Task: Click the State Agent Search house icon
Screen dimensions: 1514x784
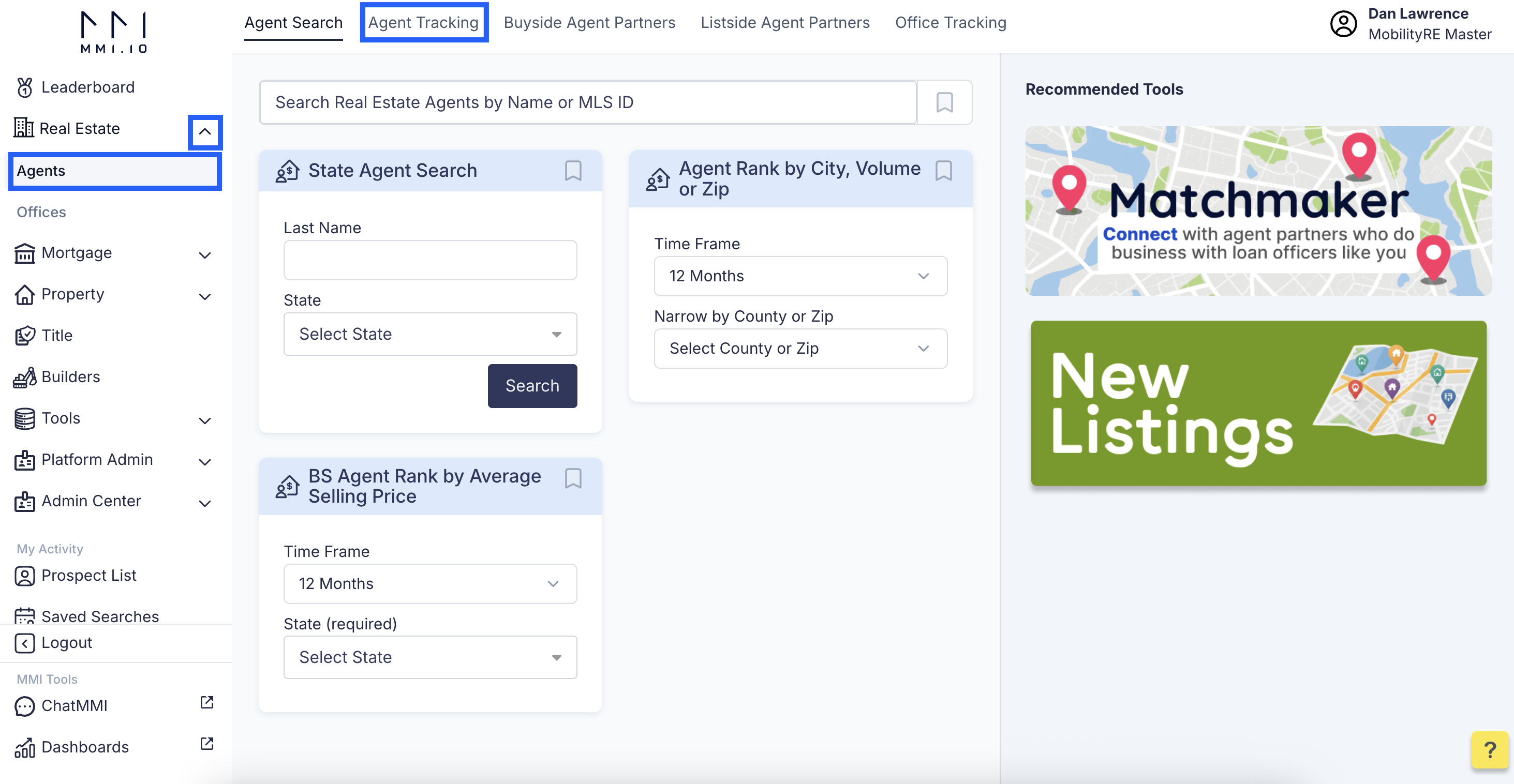Action: coord(287,171)
